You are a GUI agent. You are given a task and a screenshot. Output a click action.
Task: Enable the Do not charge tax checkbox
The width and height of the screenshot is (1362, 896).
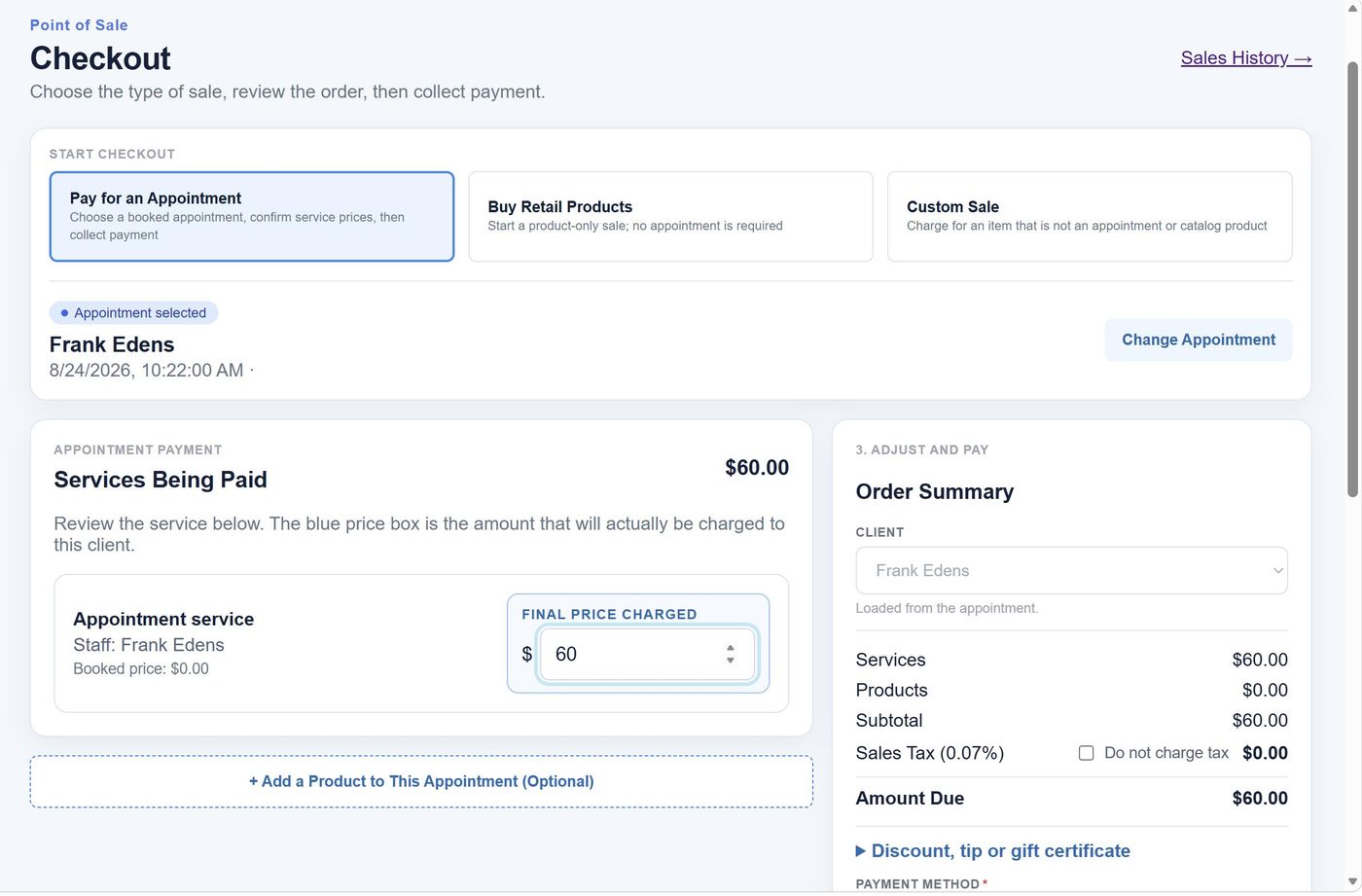(1087, 753)
